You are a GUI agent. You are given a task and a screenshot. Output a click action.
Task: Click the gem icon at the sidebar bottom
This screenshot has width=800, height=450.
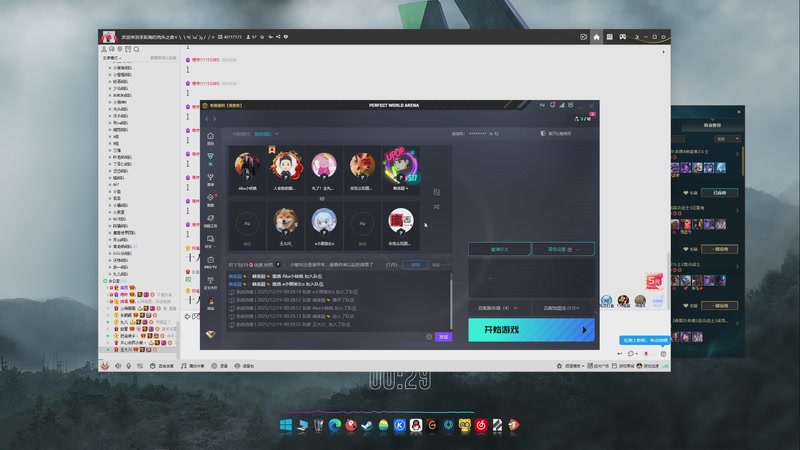(210, 334)
